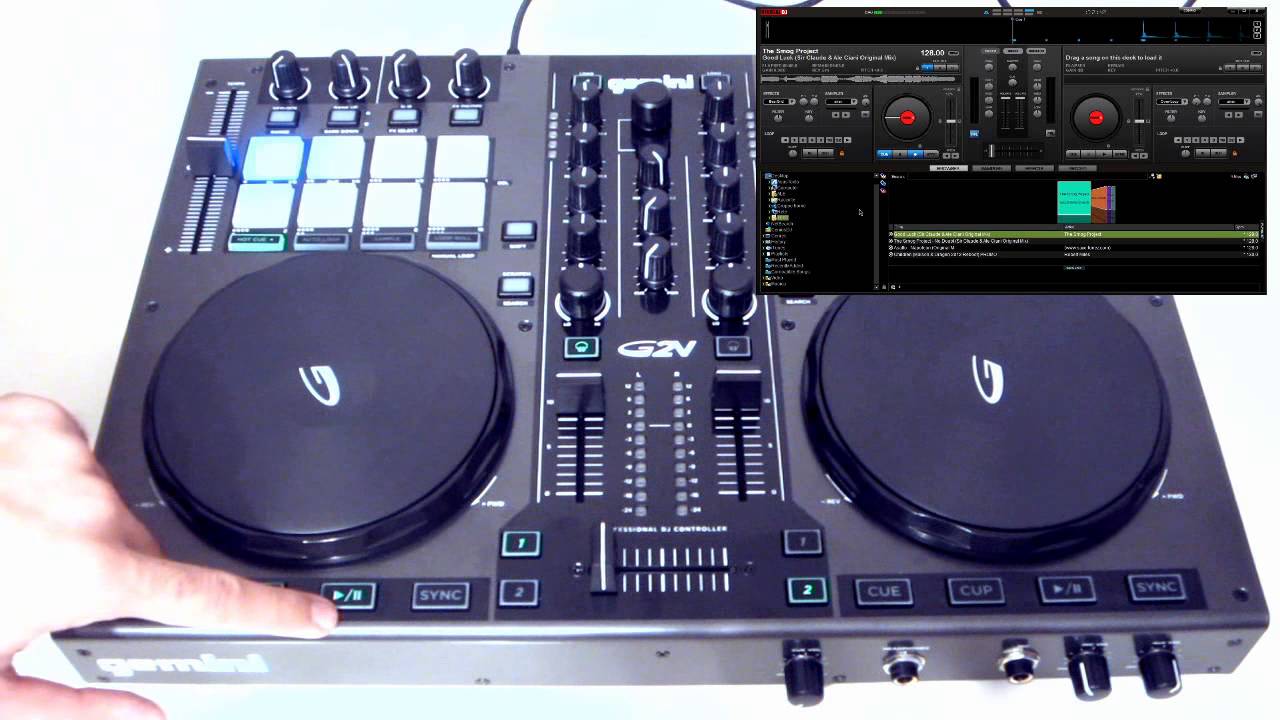1280x720 pixels.
Task: Toggle hot cue 1 on left deck
Action: [x=927, y=67]
